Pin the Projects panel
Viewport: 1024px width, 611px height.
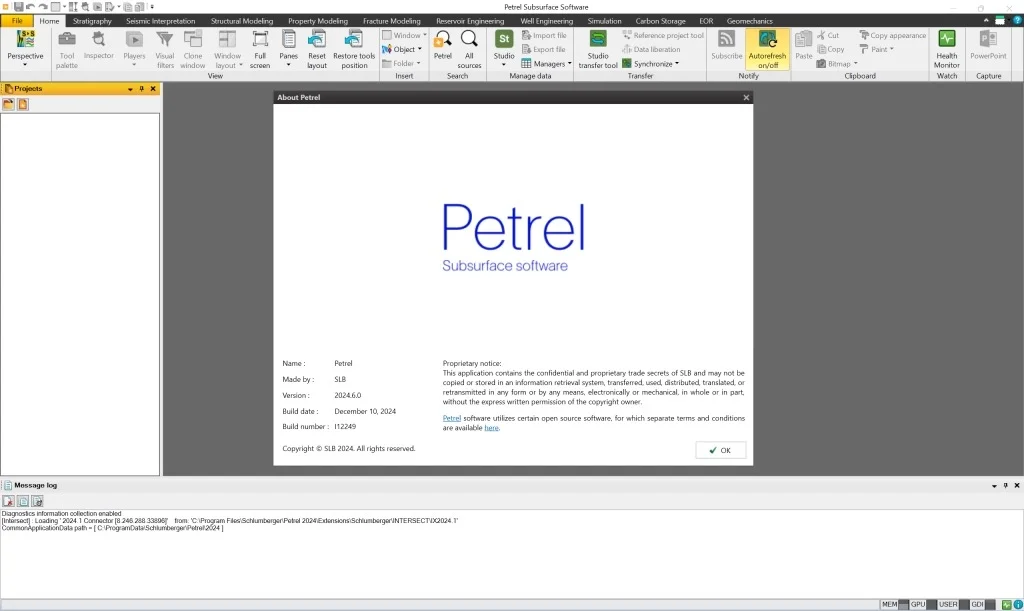[142, 88]
